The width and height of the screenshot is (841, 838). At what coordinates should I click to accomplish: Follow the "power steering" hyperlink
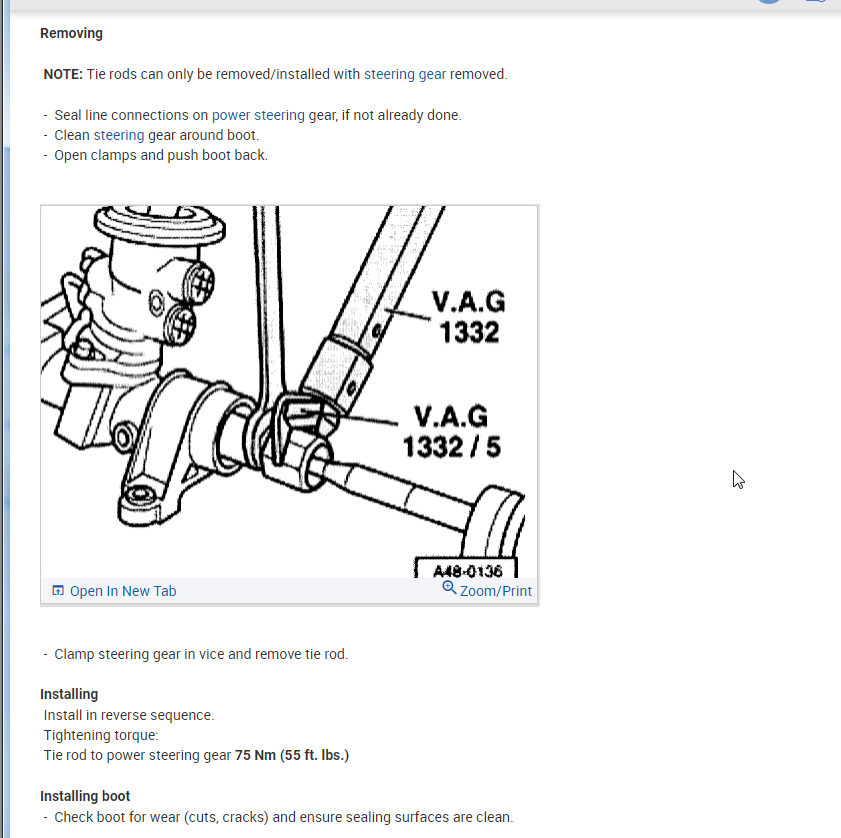(x=258, y=114)
